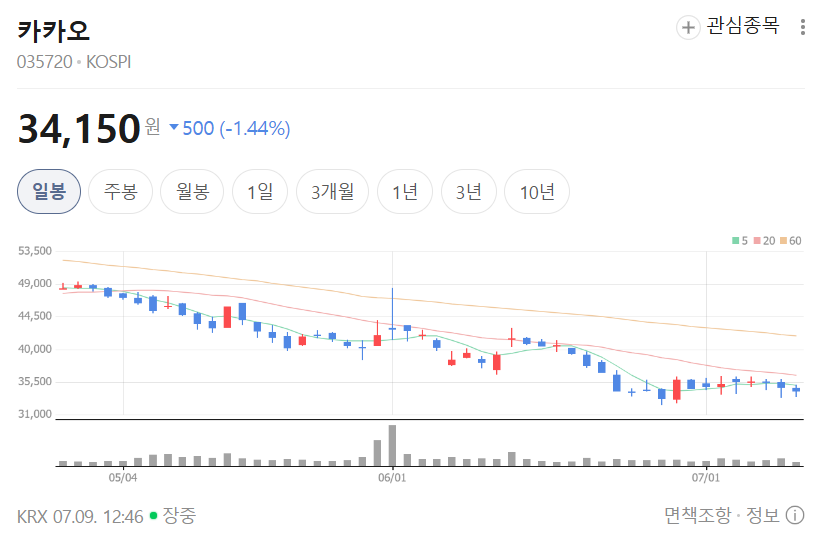This screenshot has width=823, height=540.
Task: Select the 1년 range tab
Action: 405,192
